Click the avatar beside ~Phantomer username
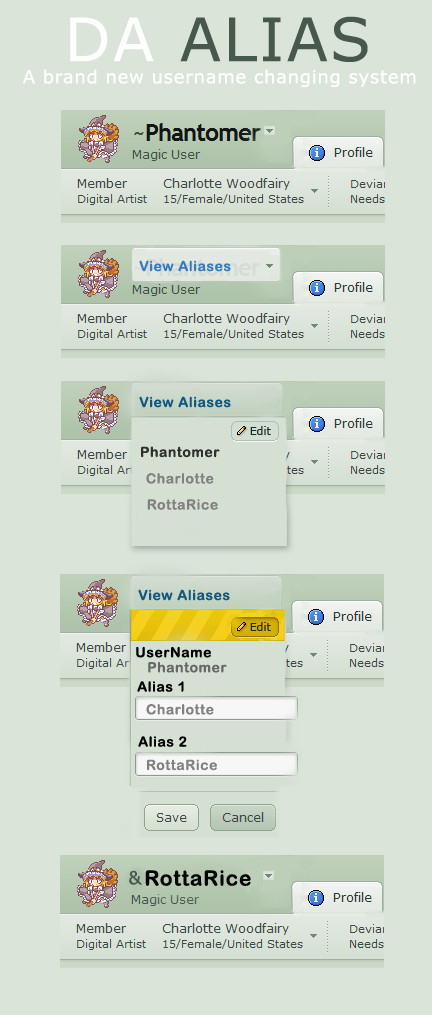This screenshot has height=1015, width=432. click(99, 139)
